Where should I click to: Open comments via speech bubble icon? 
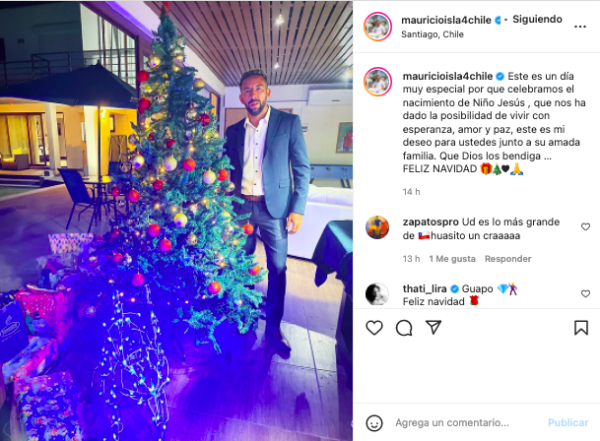404,328
